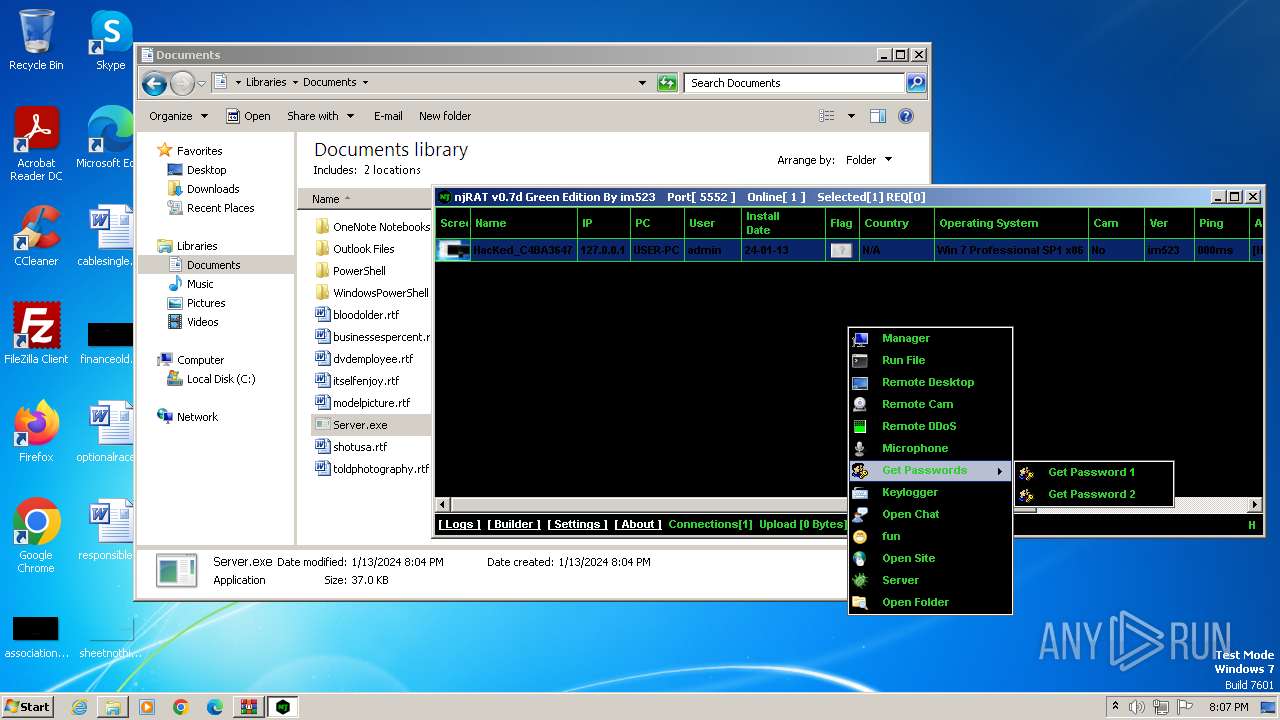The height and width of the screenshot is (720, 1280).
Task: Click the Operating System column header
Action: pyautogui.click(x=1011, y=223)
